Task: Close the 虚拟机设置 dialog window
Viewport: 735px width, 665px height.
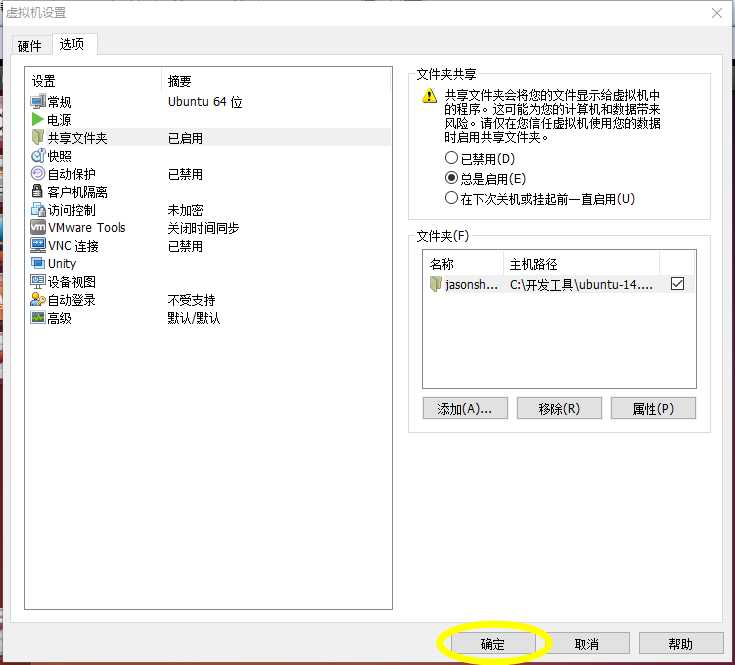Action: click(x=717, y=13)
